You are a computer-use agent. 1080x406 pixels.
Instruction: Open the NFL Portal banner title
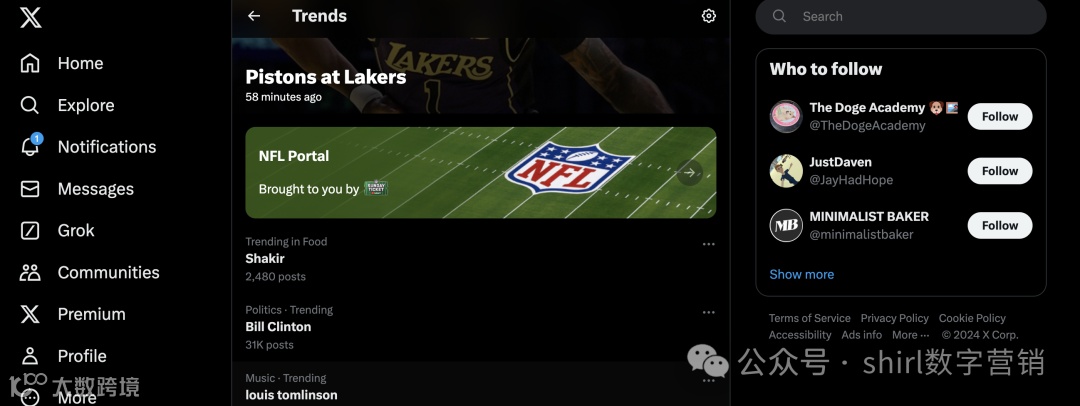tap(293, 156)
